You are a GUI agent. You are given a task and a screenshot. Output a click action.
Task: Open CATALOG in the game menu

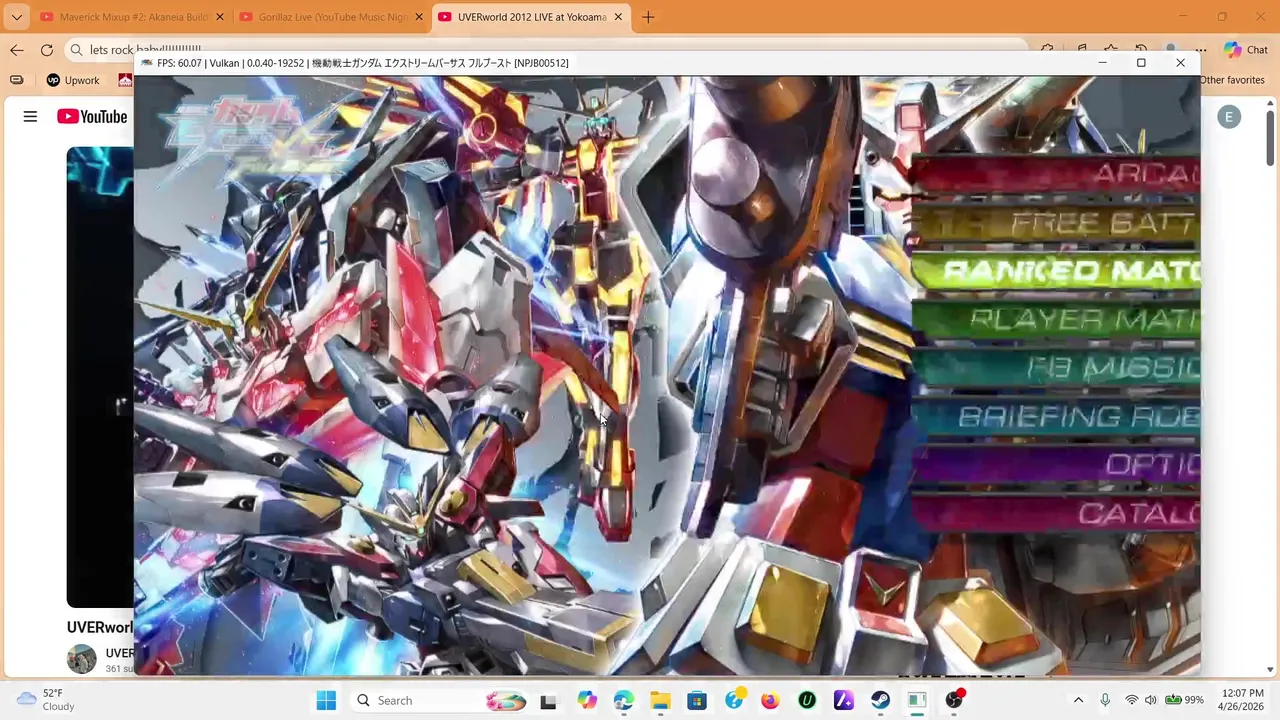tap(1056, 514)
